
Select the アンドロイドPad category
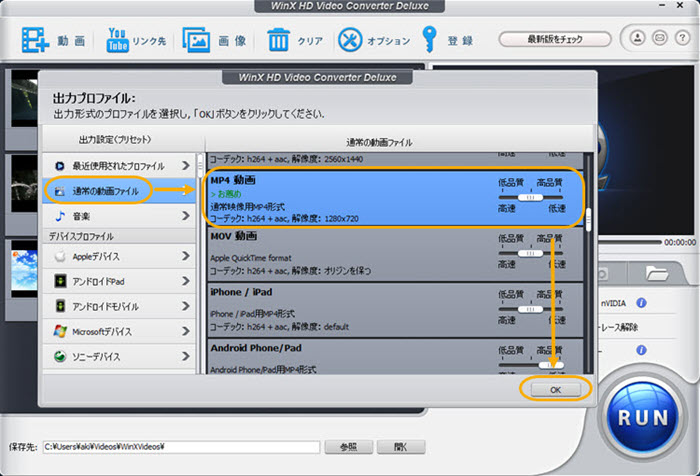pos(119,281)
